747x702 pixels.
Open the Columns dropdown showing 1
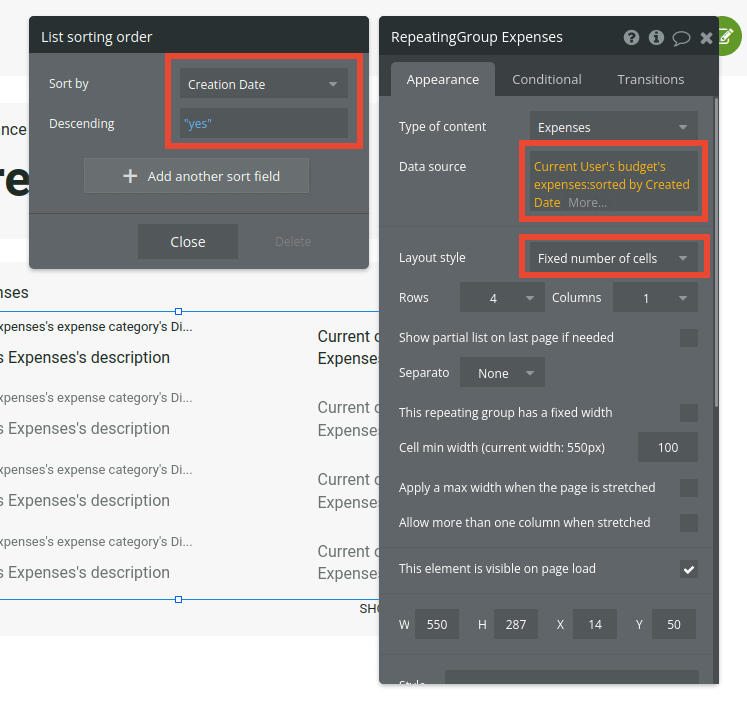(x=655, y=298)
